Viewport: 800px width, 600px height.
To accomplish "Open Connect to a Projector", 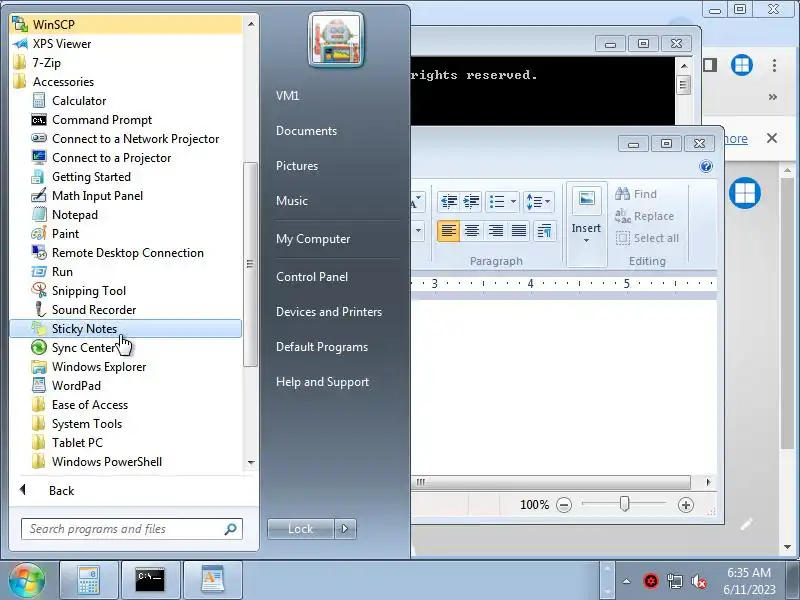I will (x=126, y=158).
